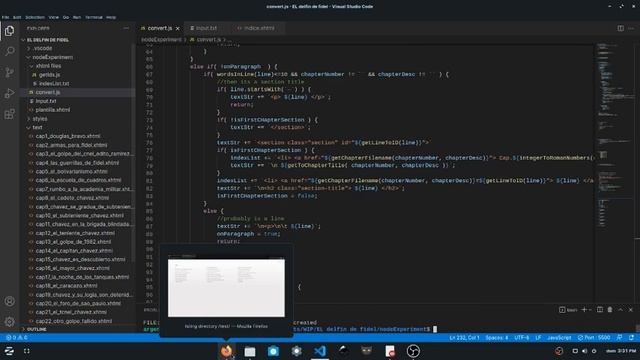Open cap10_el_subteniente_chavez.xhtml file
This screenshot has width=640, height=360.
pos(79,216)
